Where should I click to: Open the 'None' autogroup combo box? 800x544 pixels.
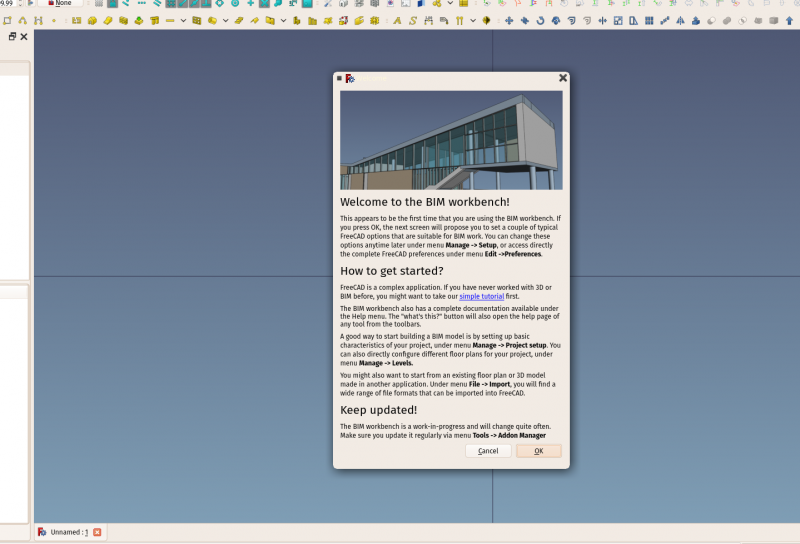coord(60,3)
